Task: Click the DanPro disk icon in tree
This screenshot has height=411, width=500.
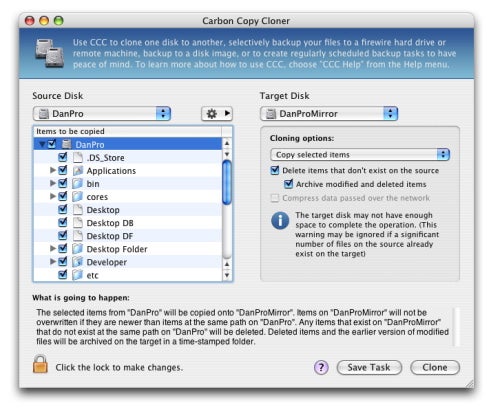Action: (67, 144)
